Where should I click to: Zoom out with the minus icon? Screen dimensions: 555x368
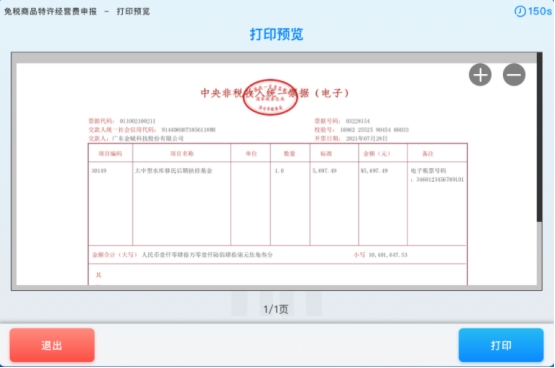tap(514, 75)
